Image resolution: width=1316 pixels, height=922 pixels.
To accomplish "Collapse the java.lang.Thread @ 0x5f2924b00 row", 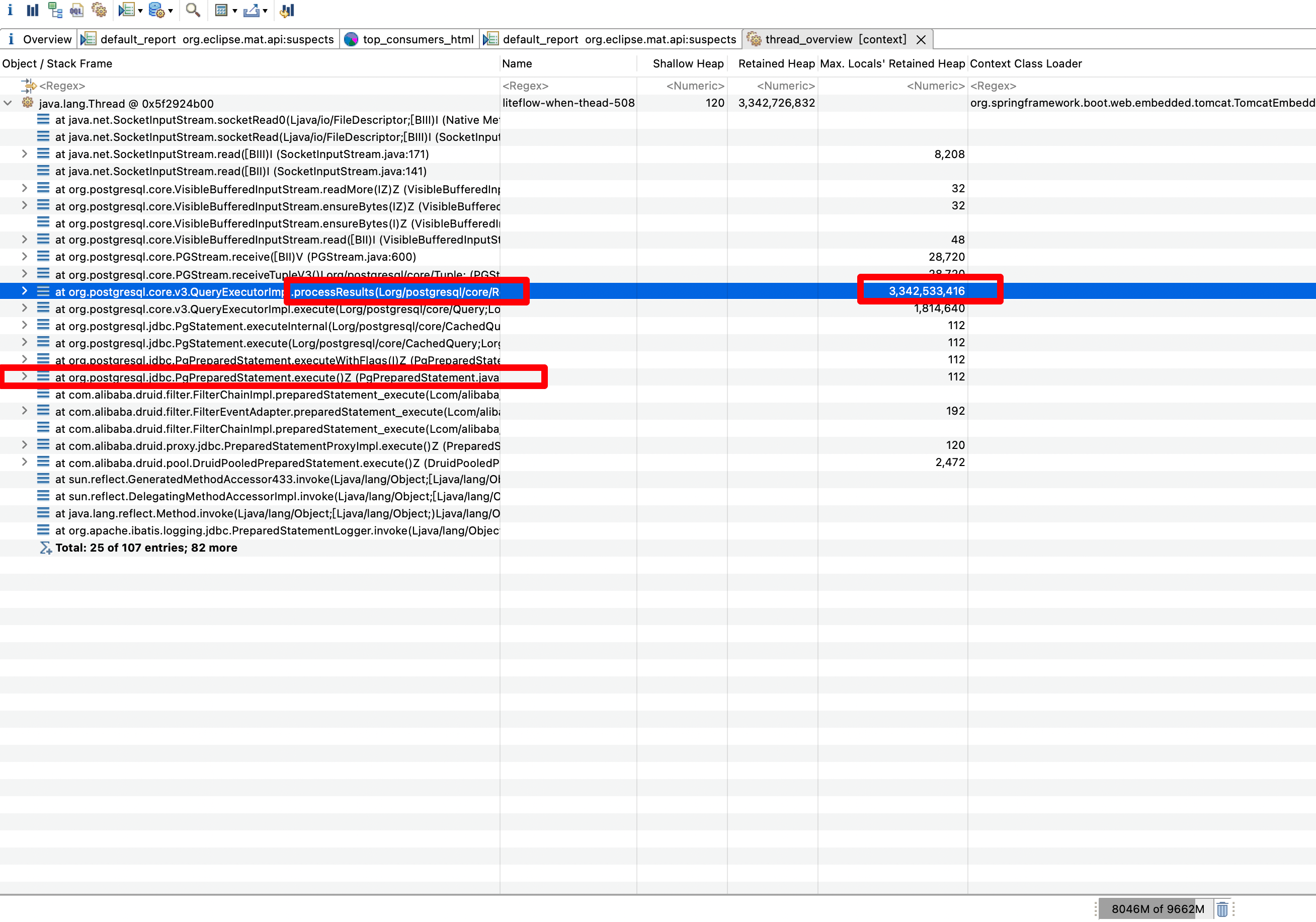I will coord(8,103).
